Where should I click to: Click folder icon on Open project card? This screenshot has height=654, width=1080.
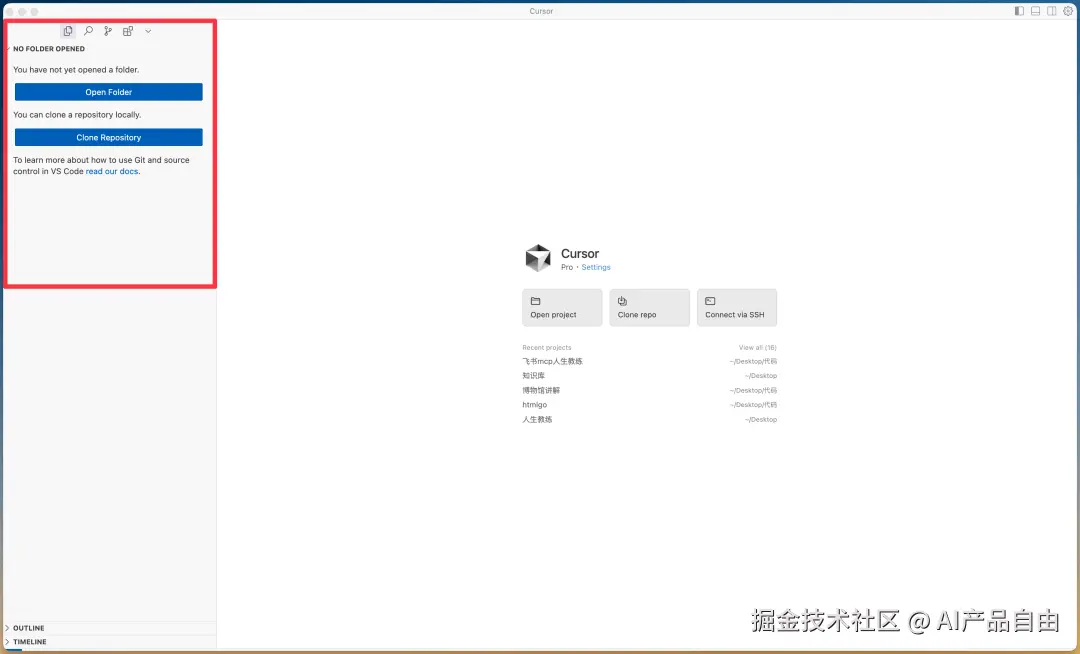[535, 301]
